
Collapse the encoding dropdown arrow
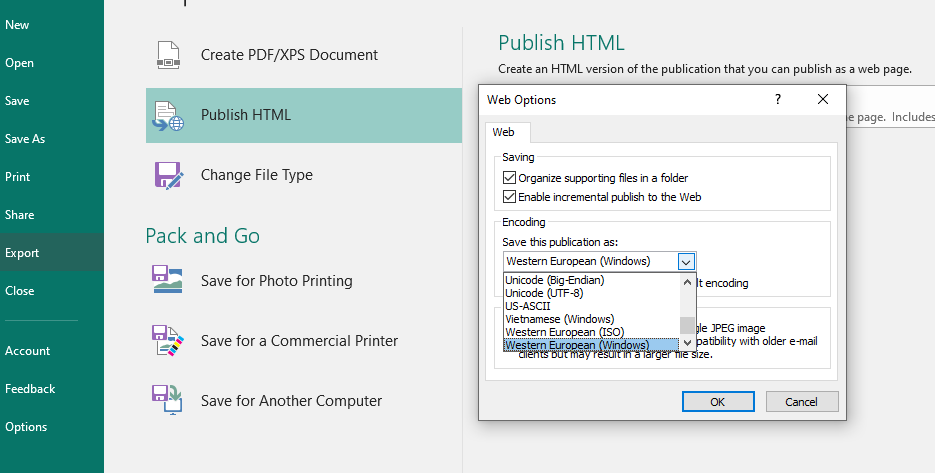coord(685,262)
